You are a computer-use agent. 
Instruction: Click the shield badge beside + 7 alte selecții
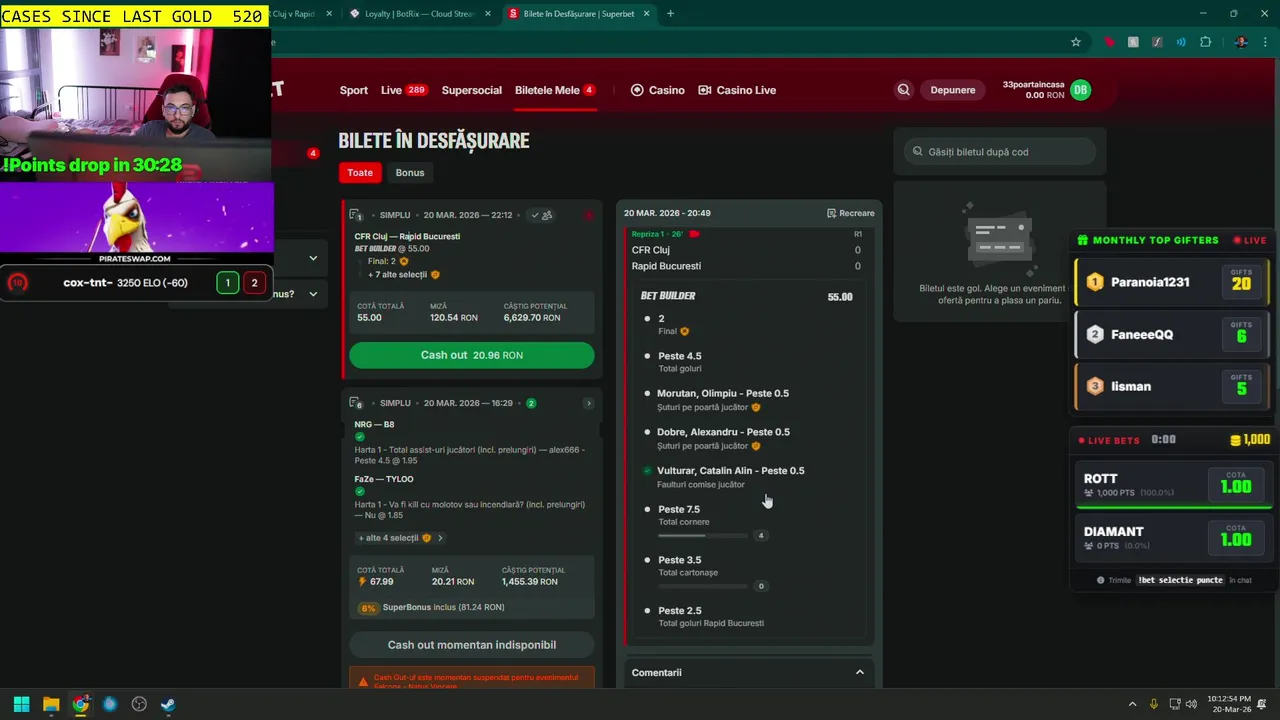(435, 274)
